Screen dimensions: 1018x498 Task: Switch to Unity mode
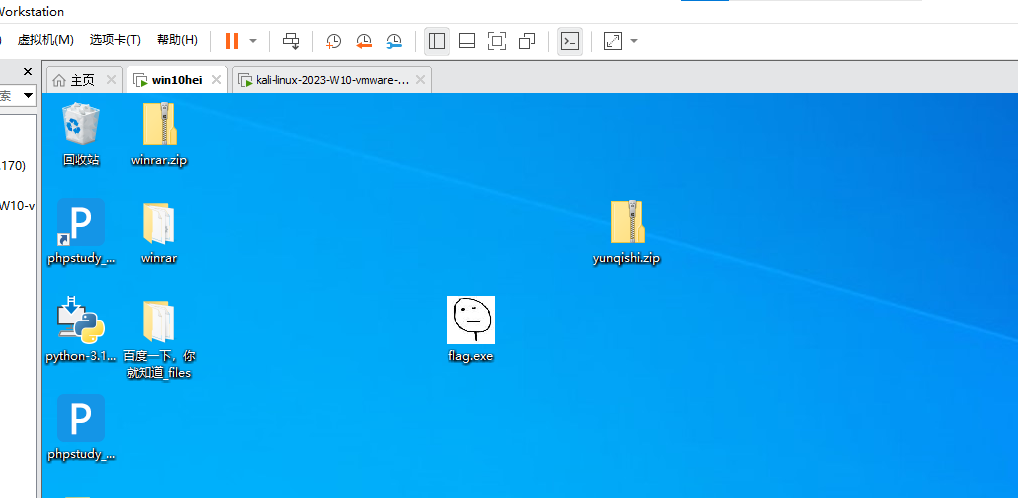527,41
